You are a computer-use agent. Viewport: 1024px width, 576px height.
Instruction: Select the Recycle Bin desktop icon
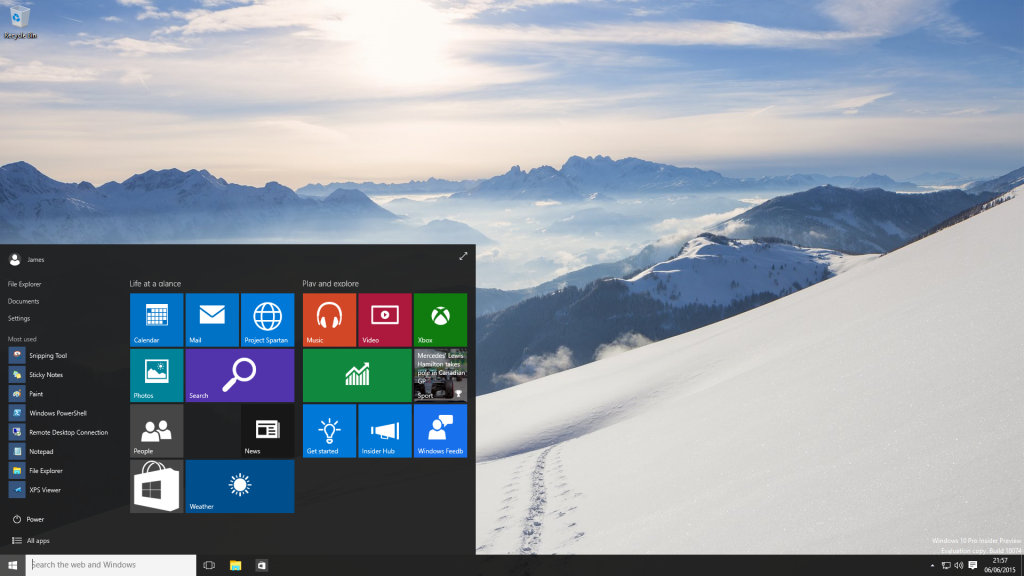tap(20, 22)
